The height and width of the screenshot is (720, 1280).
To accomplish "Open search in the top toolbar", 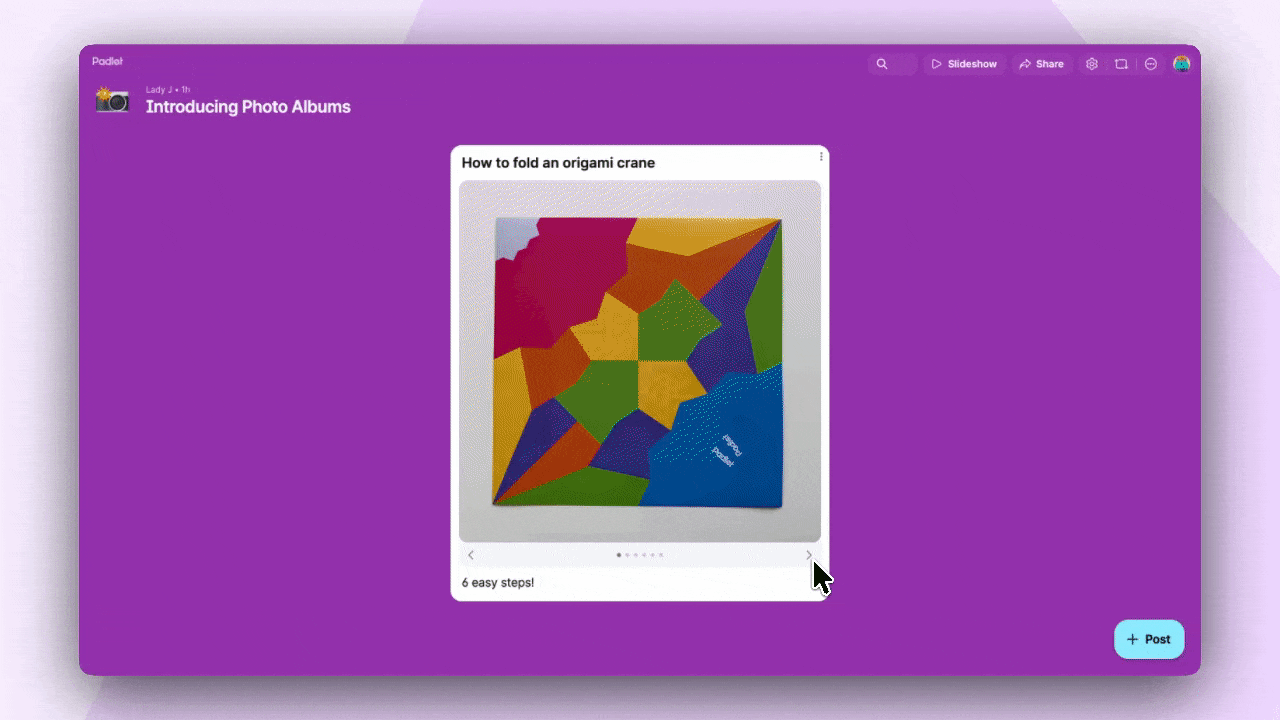I will (x=884, y=63).
